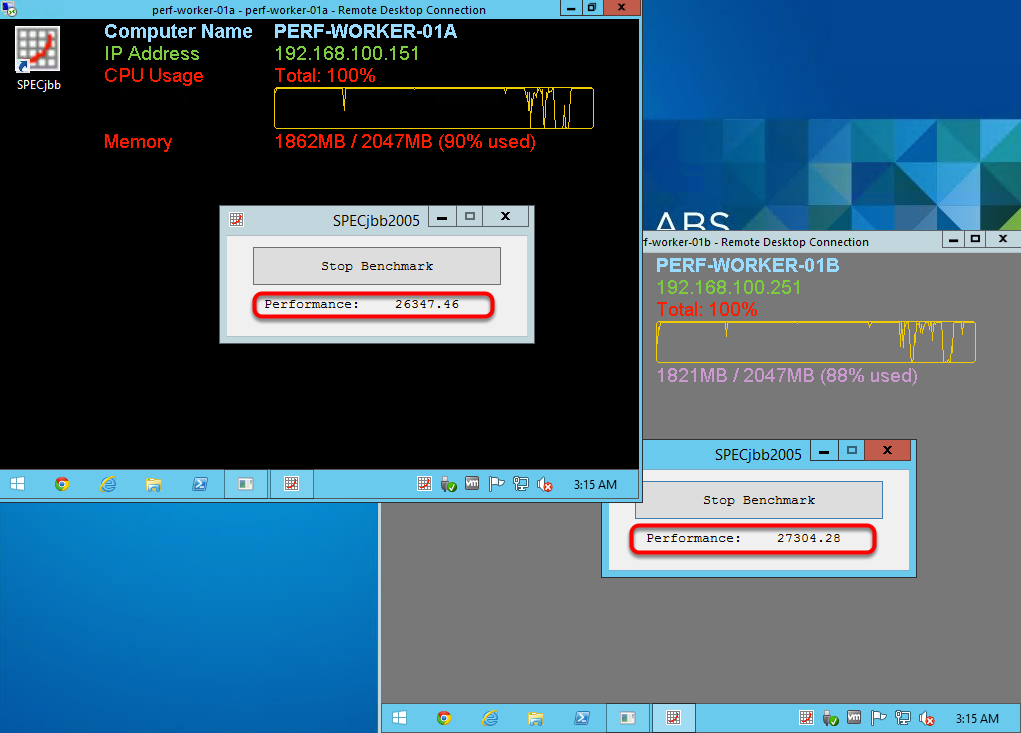This screenshot has height=733, width=1021.
Task: Open network tray icon in perf-worker-01a
Action: click(520, 484)
